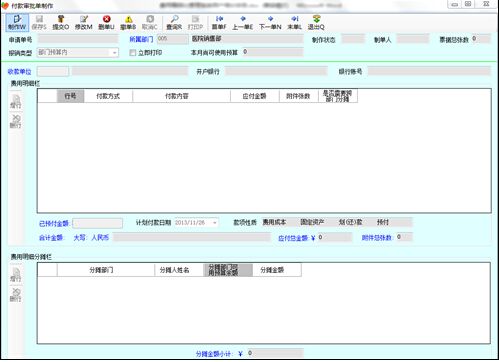Click the 退出Q exit icon
The height and width of the screenshot is (362, 499).
point(316,23)
